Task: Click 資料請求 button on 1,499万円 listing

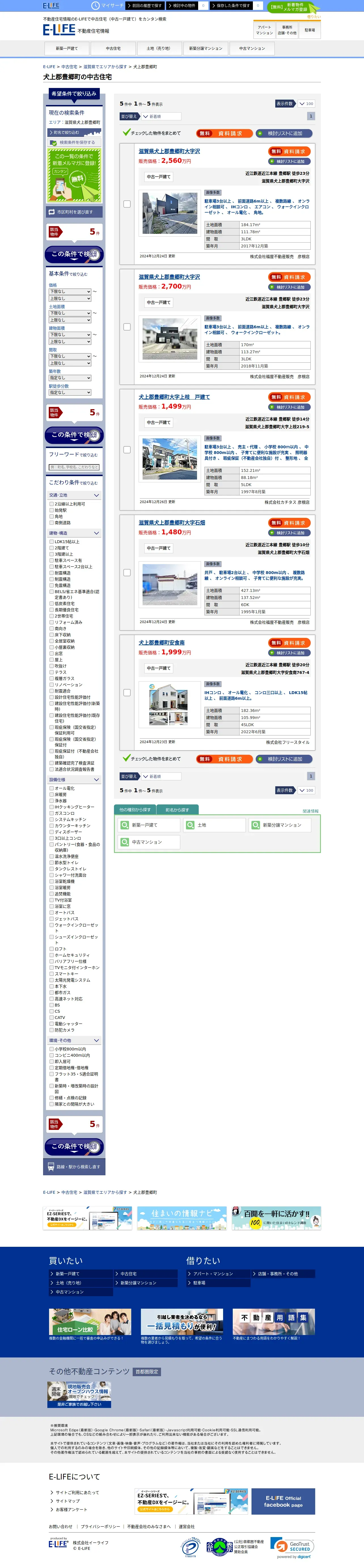Action: (289, 397)
